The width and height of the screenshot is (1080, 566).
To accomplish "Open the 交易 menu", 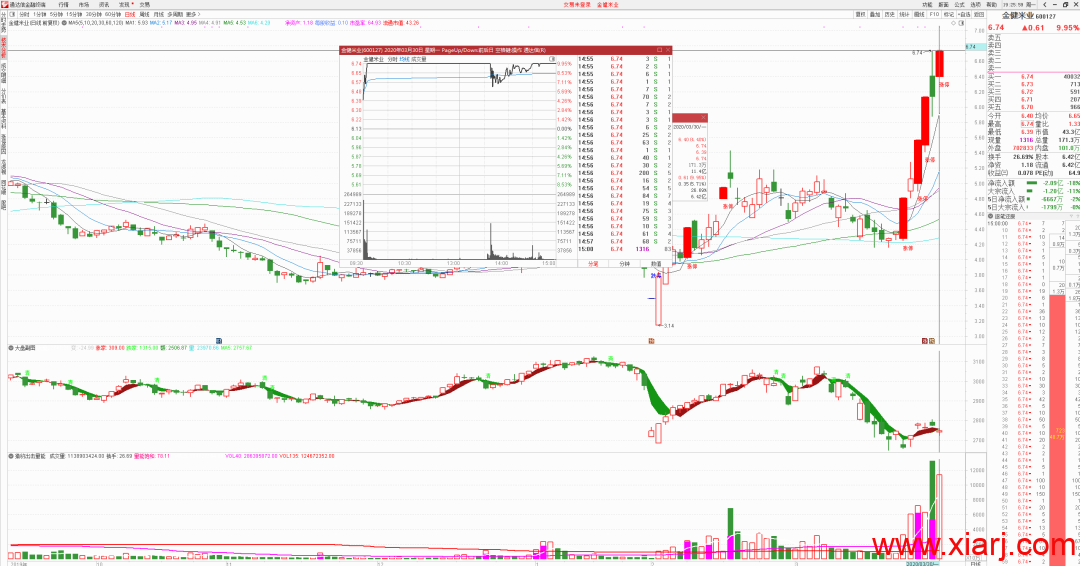I will pyautogui.click(x=145, y=4).
